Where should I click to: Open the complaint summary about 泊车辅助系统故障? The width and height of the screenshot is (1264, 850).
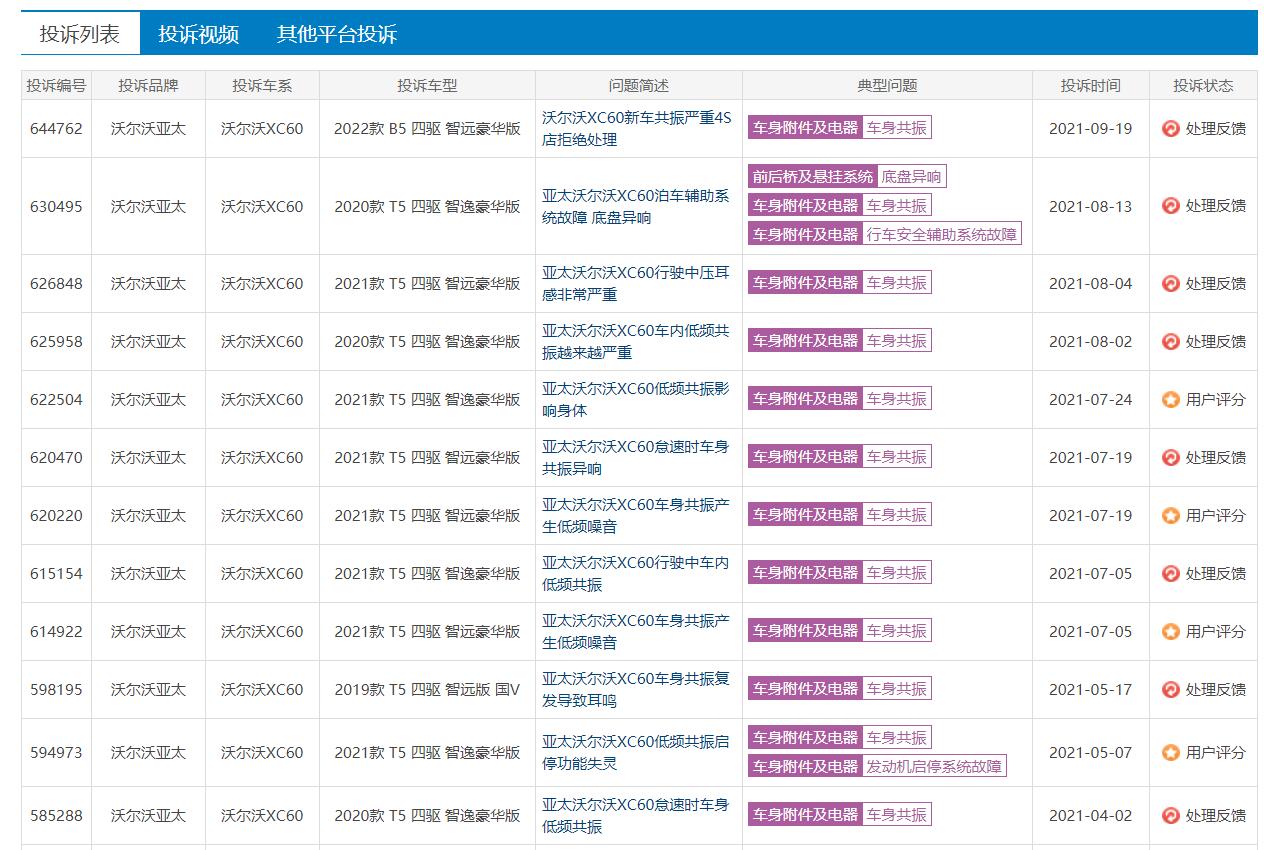tap(637, 205)
